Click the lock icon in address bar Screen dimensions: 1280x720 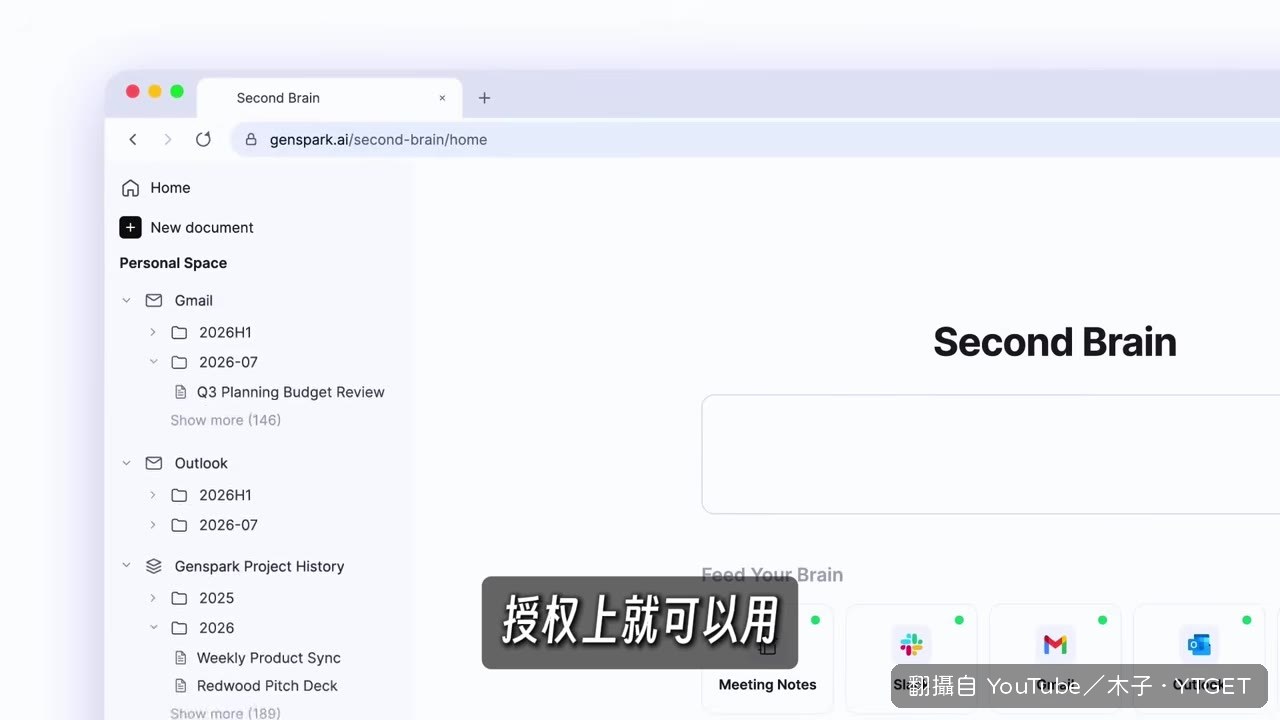251,140
